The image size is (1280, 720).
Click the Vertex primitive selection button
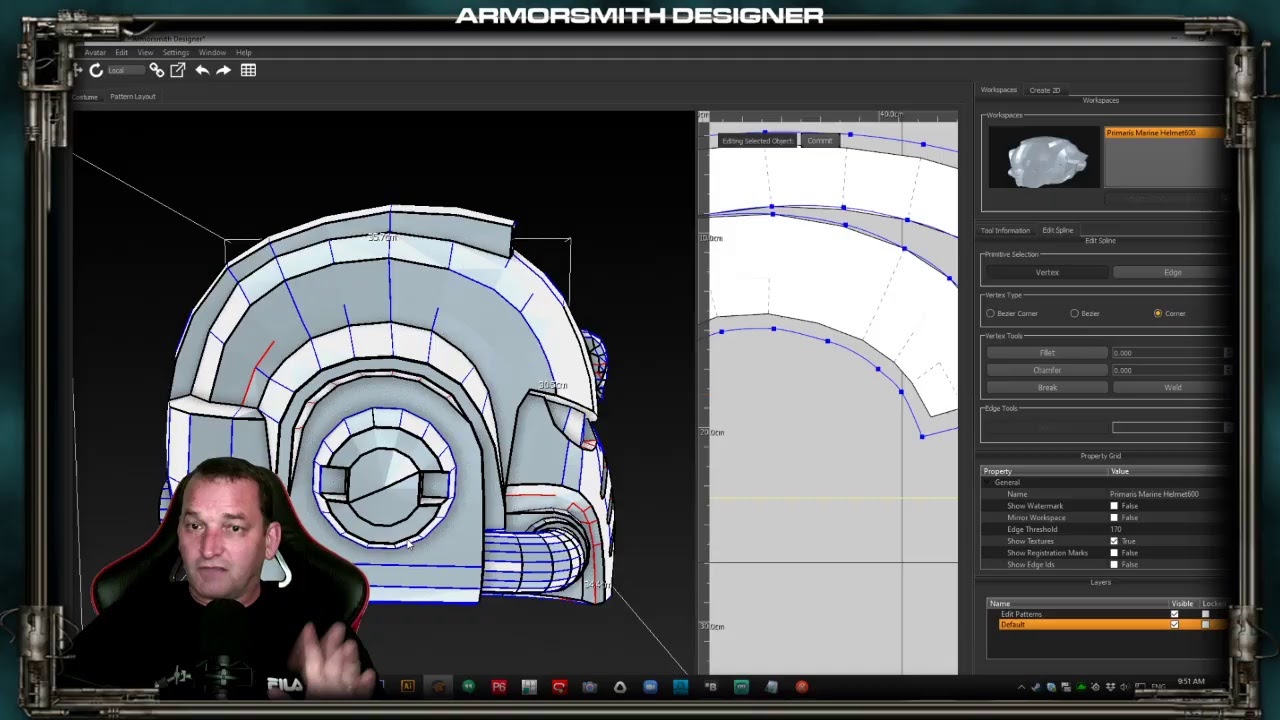tap(1047, 272)
